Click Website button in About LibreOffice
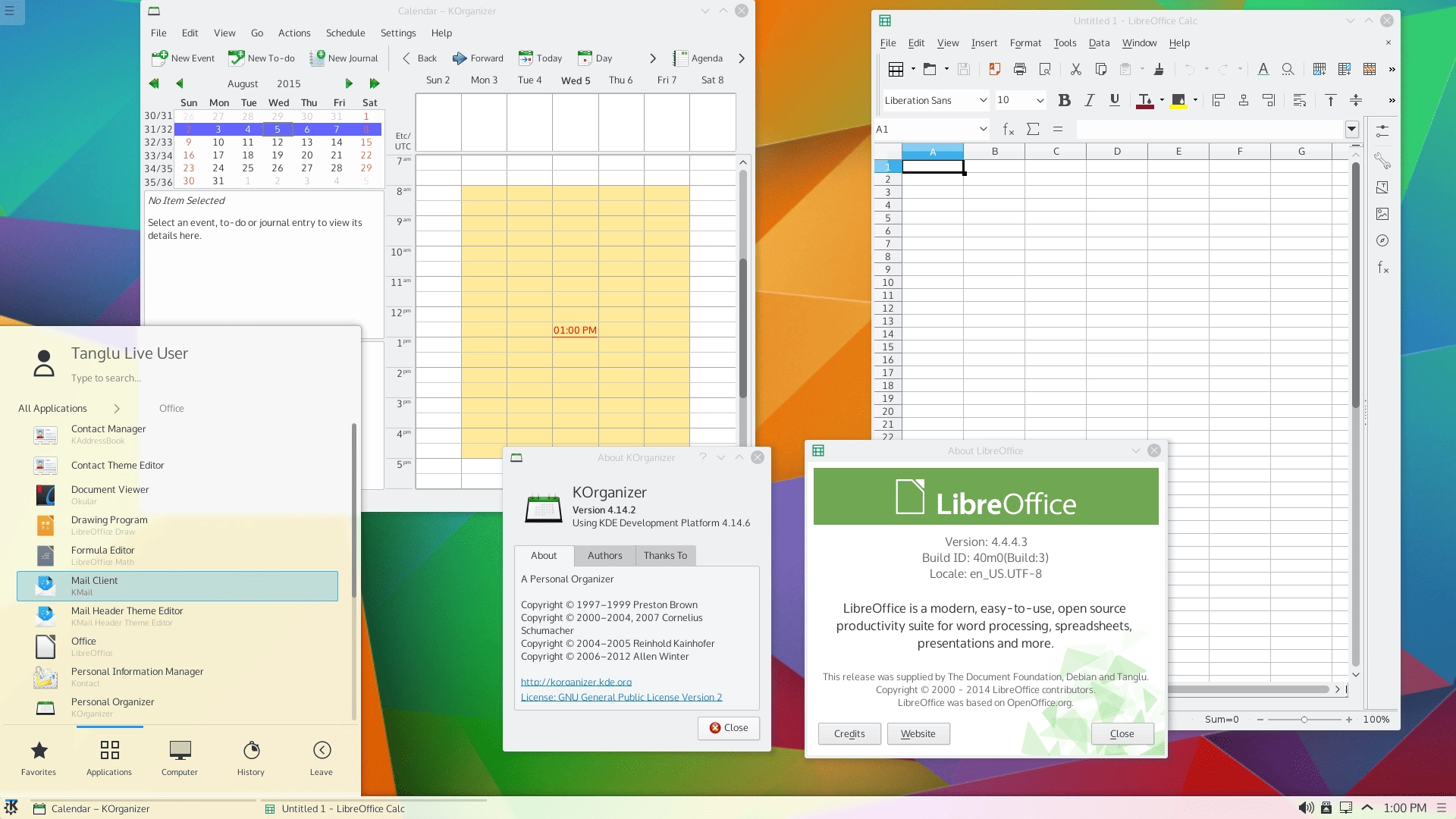 [x=918, y=734]
